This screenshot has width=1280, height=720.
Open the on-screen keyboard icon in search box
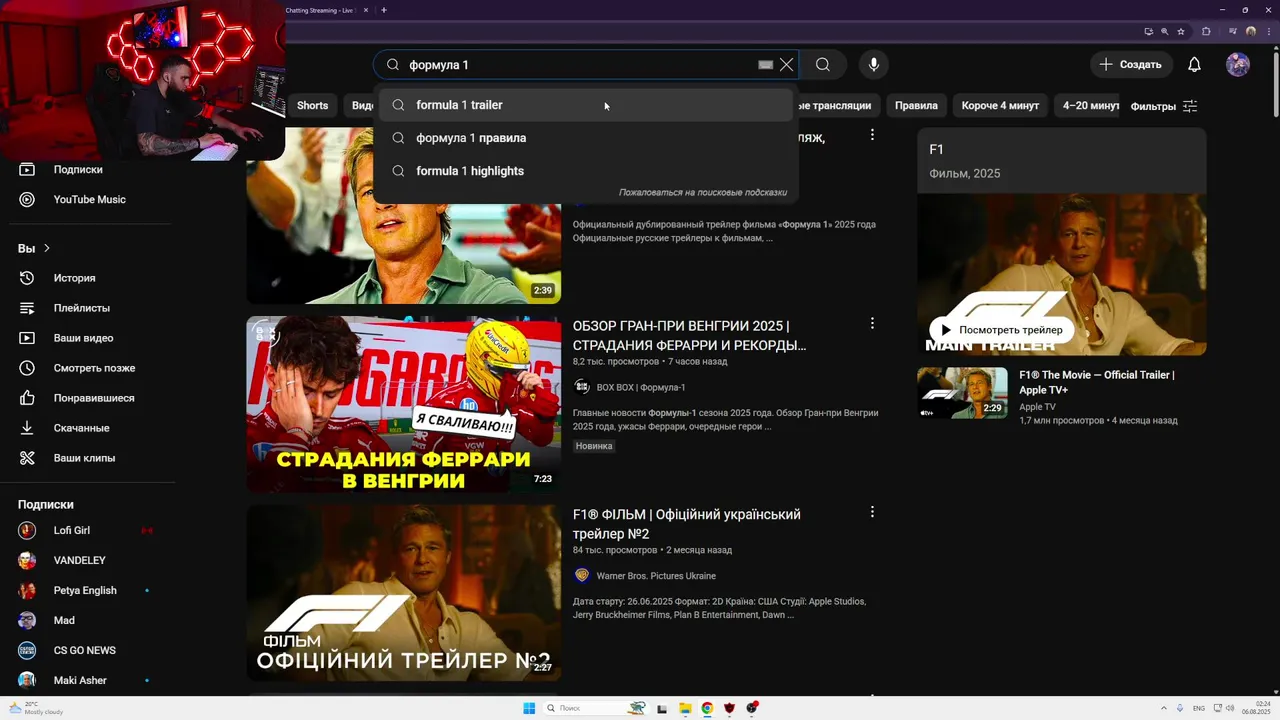click(x=765, y=65)
